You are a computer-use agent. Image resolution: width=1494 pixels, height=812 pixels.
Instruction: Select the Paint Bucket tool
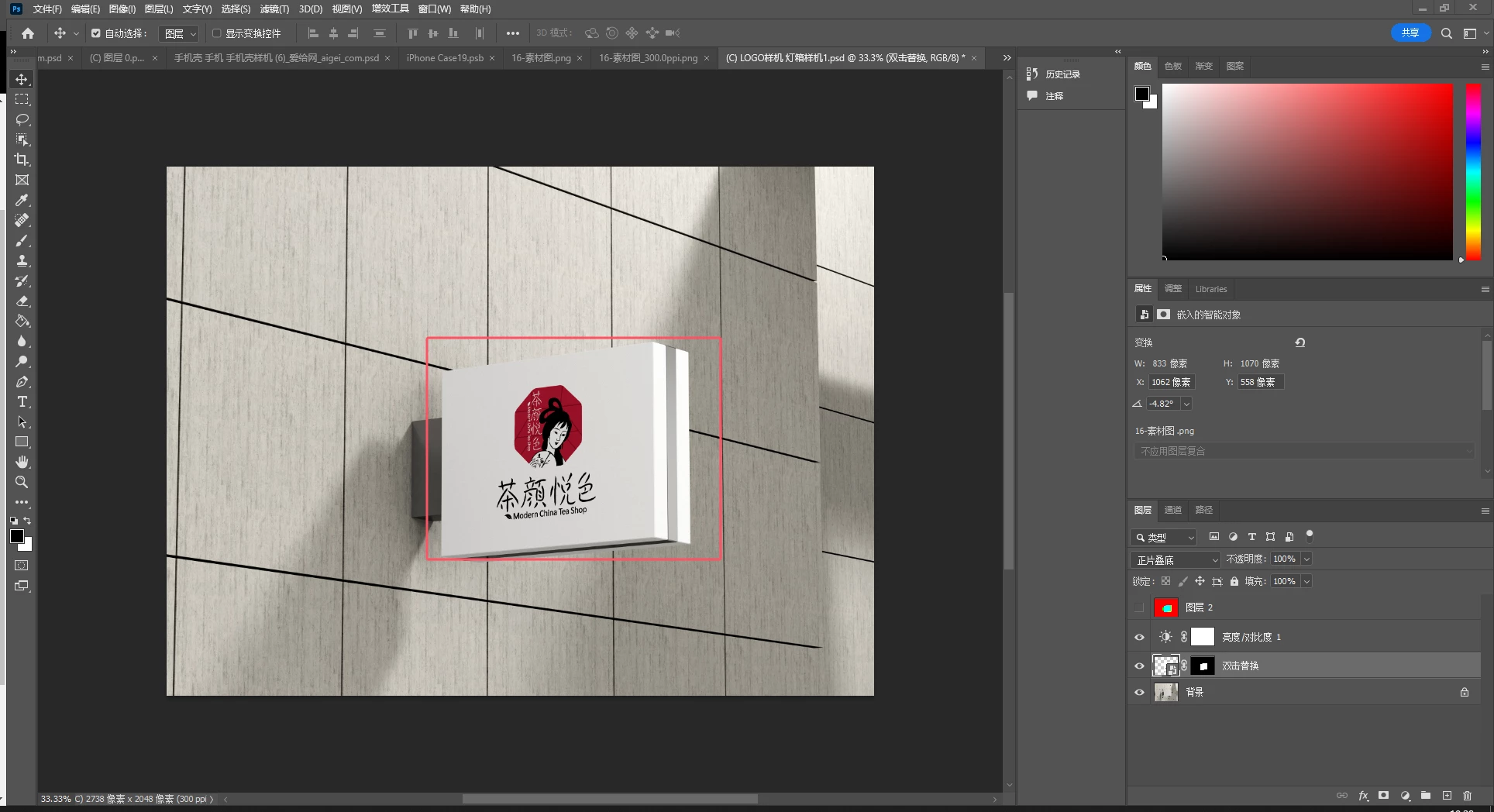[x=22, y=321]
